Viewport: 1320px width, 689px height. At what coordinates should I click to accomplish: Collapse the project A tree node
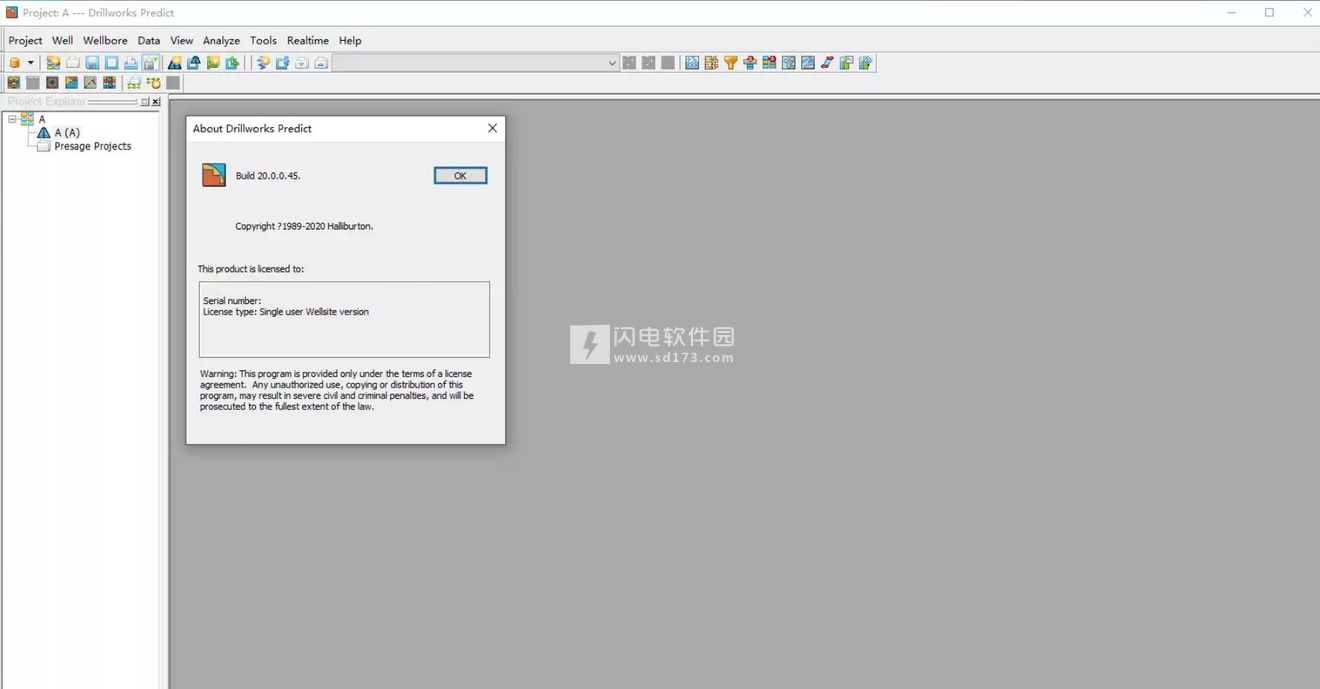[x=12, y=119]
